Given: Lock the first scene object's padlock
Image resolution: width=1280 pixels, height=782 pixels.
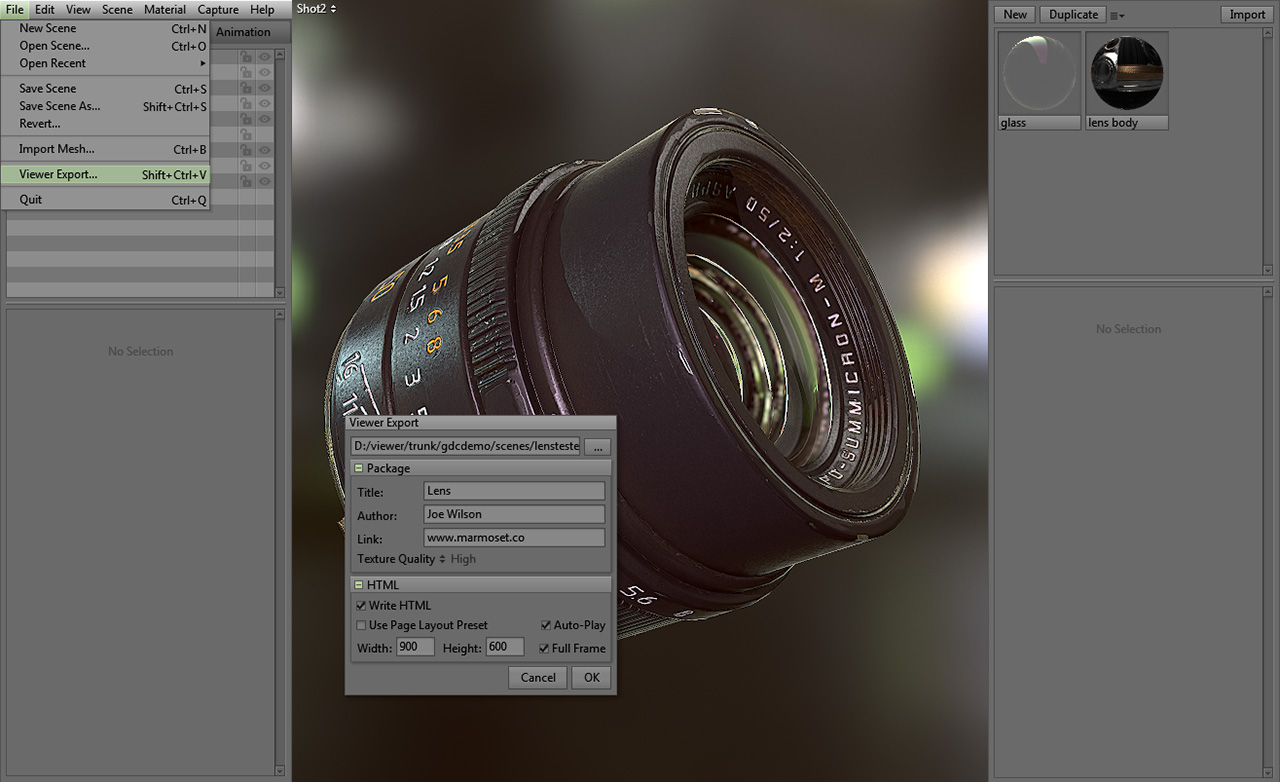Looking at the screenshot, I should pos(247,57).
